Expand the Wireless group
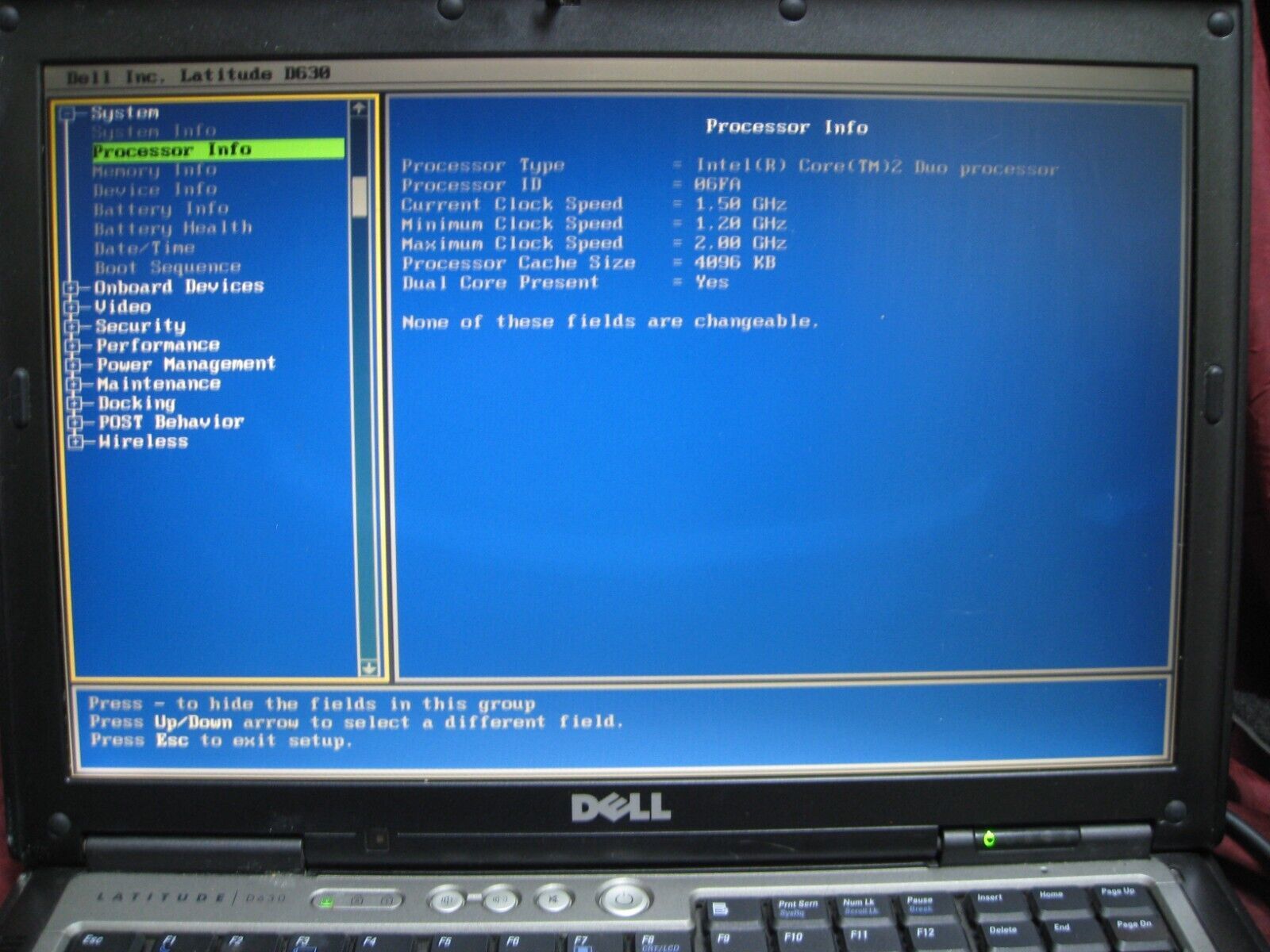This screenshot has height=952, width=1270. click(x=75, y=442)
